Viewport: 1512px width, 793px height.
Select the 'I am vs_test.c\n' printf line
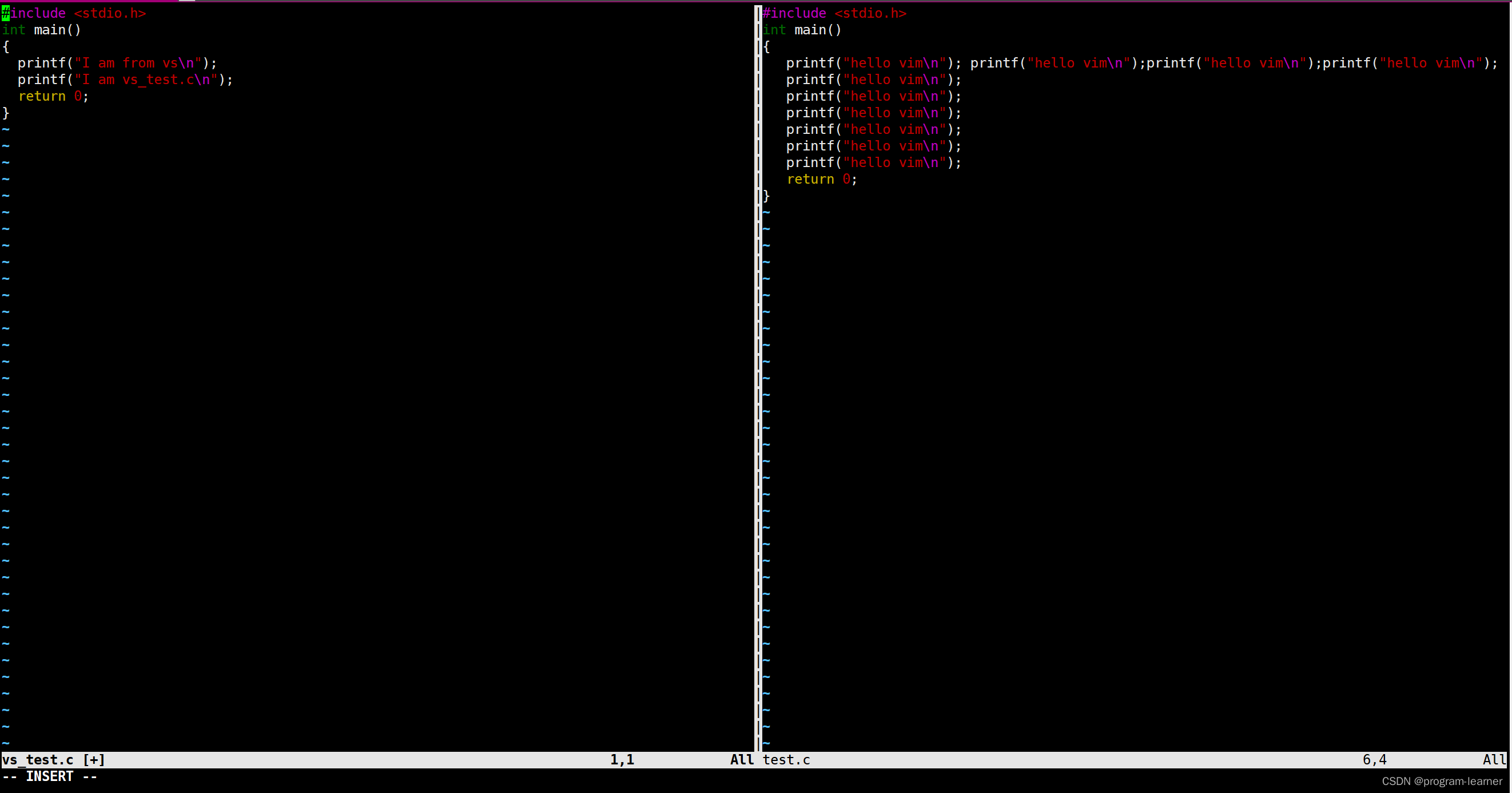pos(125,80)
